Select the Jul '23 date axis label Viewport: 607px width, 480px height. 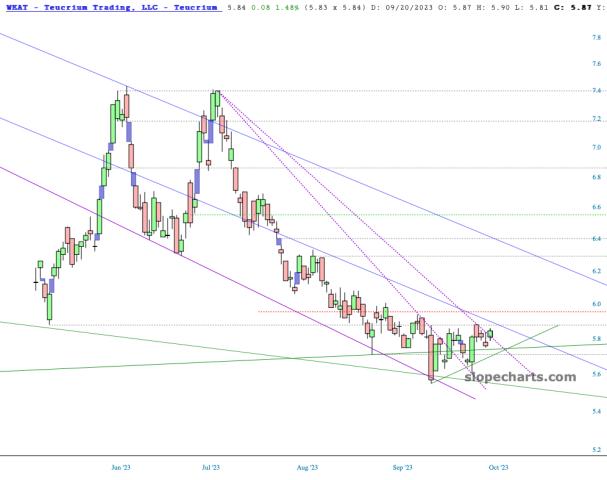pyautogui.click(x=211, y=466)
